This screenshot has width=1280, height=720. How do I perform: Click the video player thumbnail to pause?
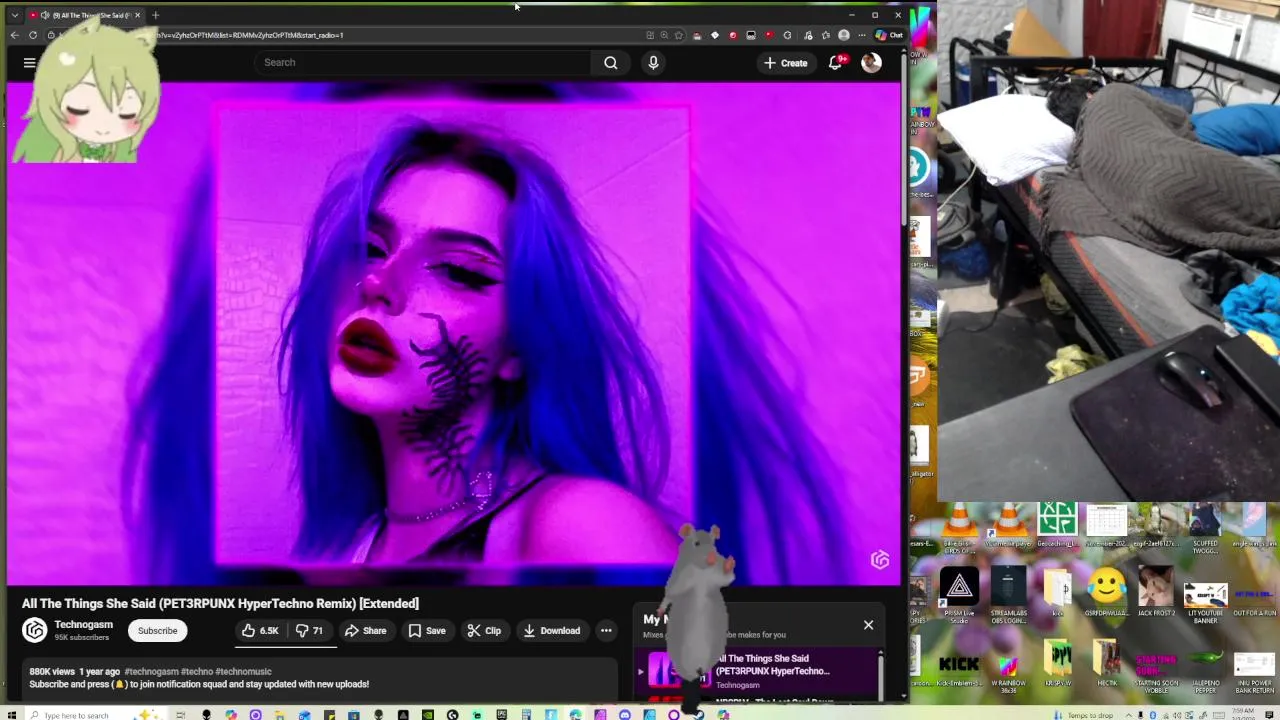click(453, 333)
